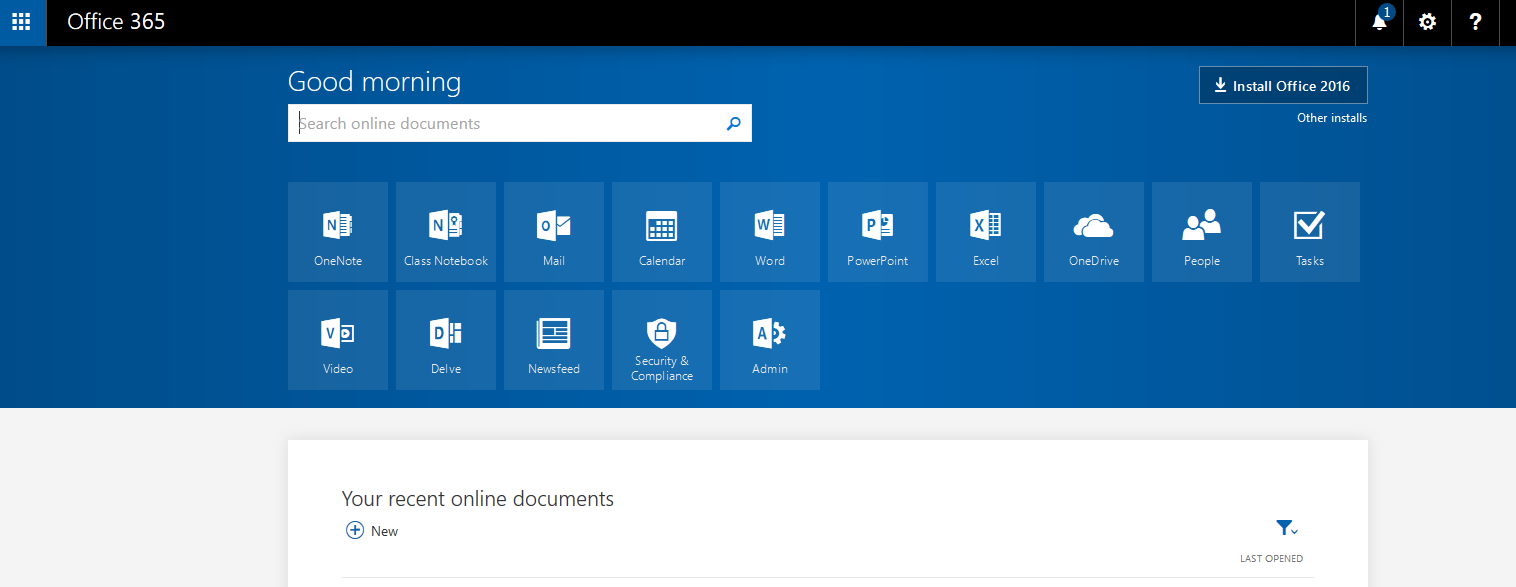Viewport: 1516px width, 587px height.
Task: Open the Tasks app tile
Action: click(1310, 232)
